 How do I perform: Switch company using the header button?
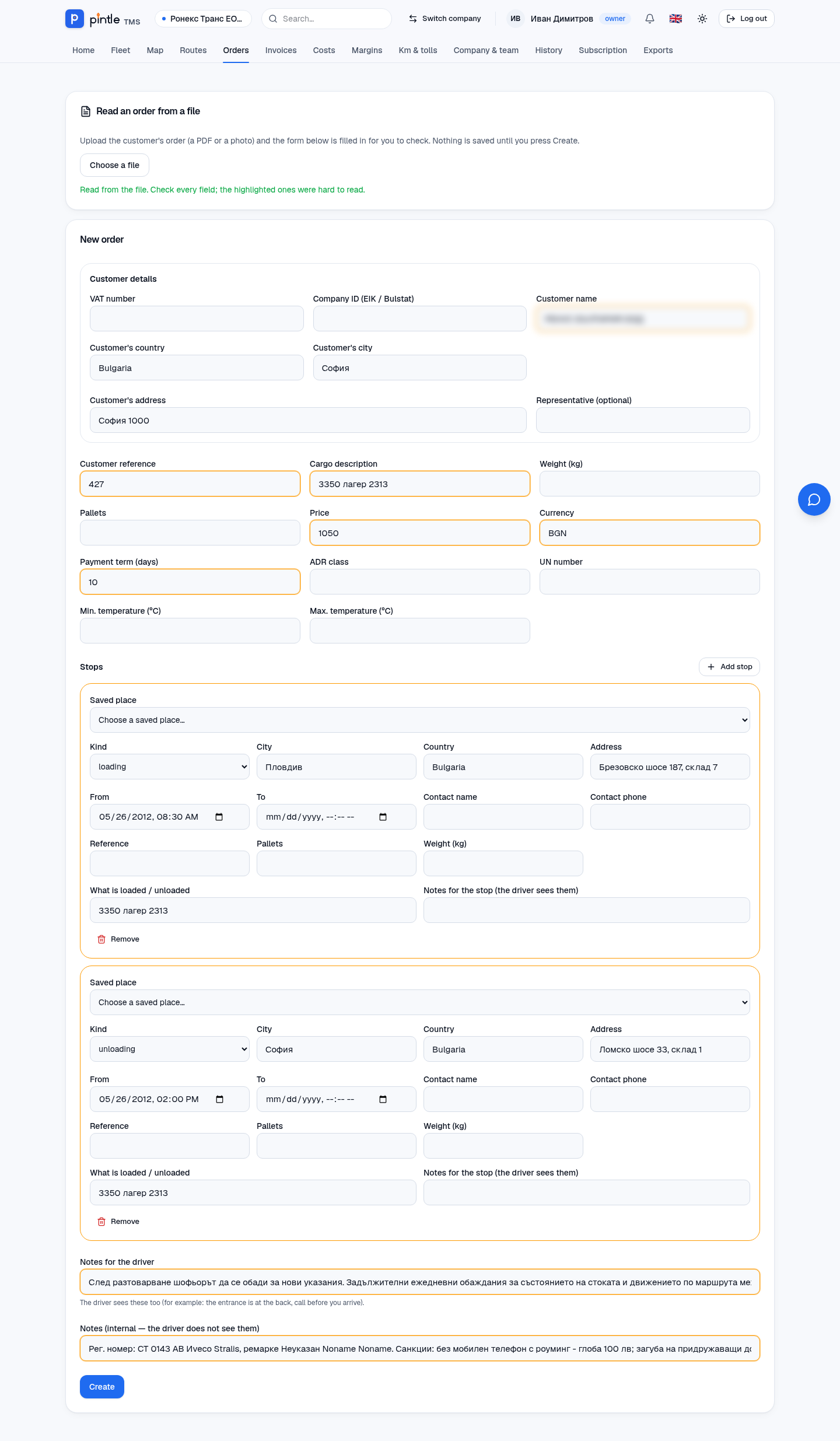click(x=445, y=19)
